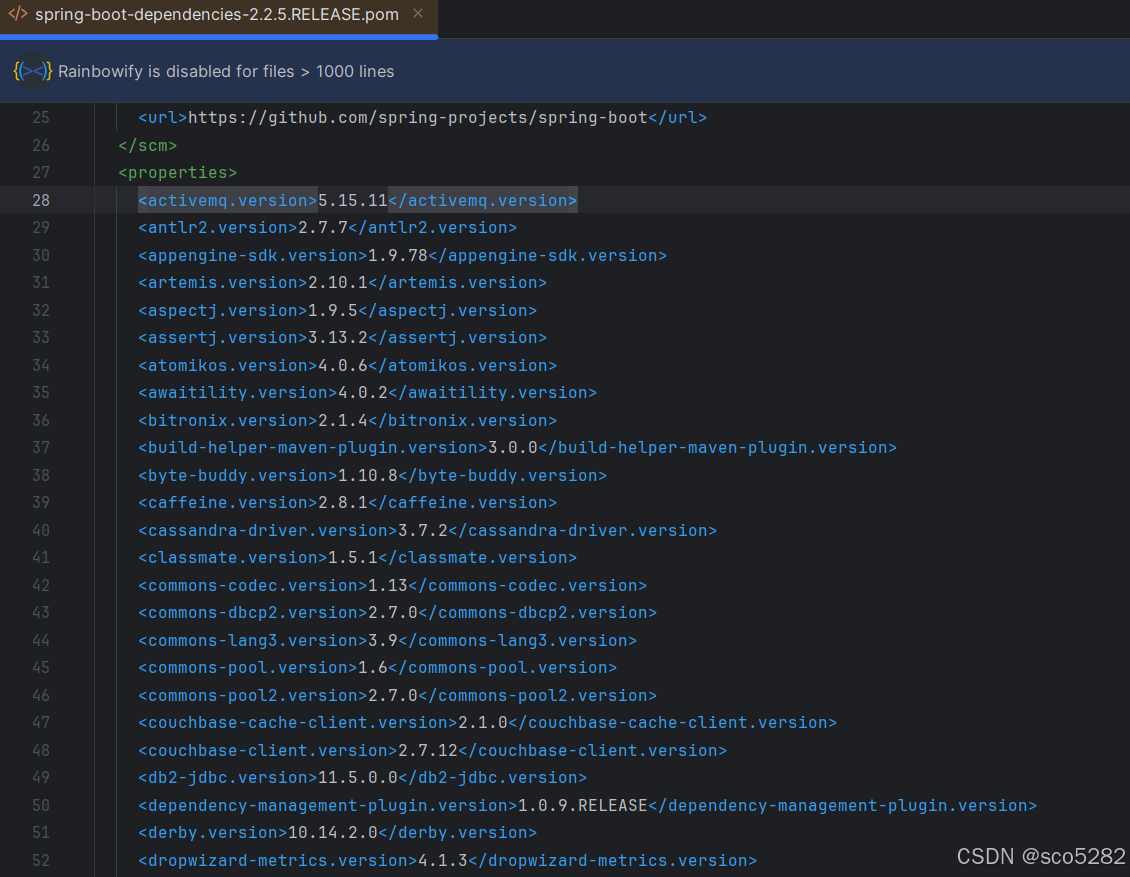Click the cassandra-driver.version value 3.7.2
The image size is (1130, 877).
[x=423, y=530]
